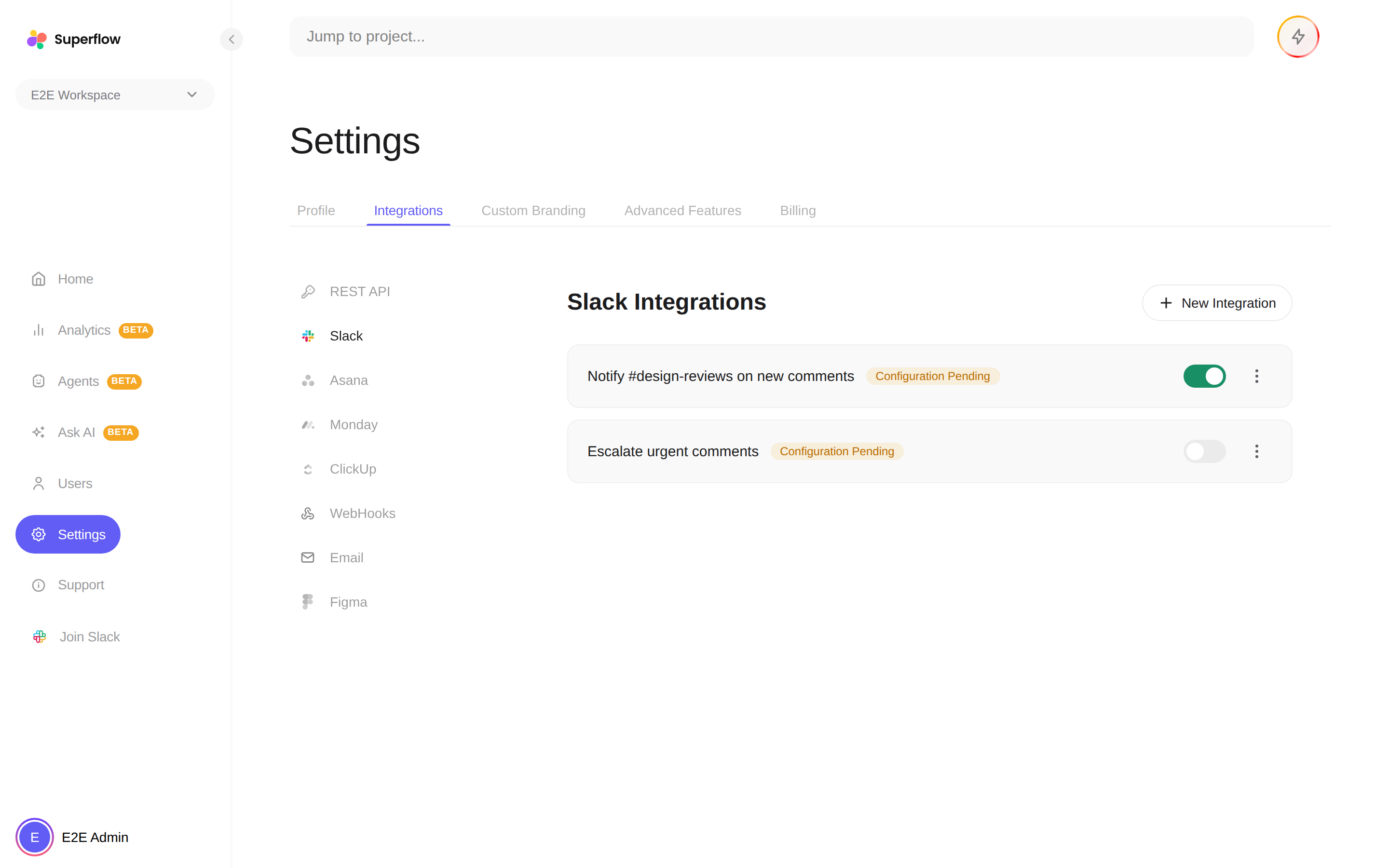The height and width of the screenshot is (868, 1389).
Task: Click the Agents robot icon
Action: (39, 381)
